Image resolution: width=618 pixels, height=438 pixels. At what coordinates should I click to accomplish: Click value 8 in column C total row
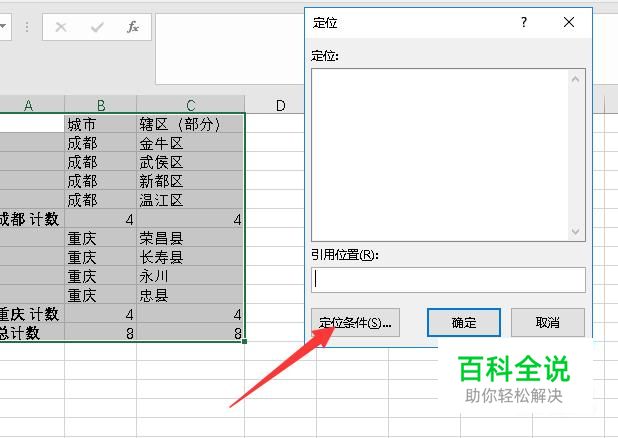point(191,332)
